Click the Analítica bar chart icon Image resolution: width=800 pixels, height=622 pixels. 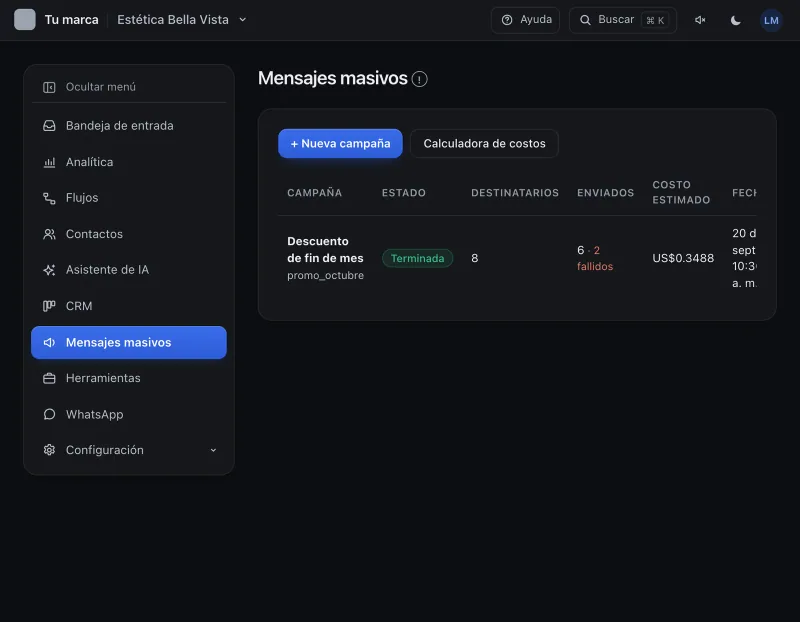tap(49, 162)
